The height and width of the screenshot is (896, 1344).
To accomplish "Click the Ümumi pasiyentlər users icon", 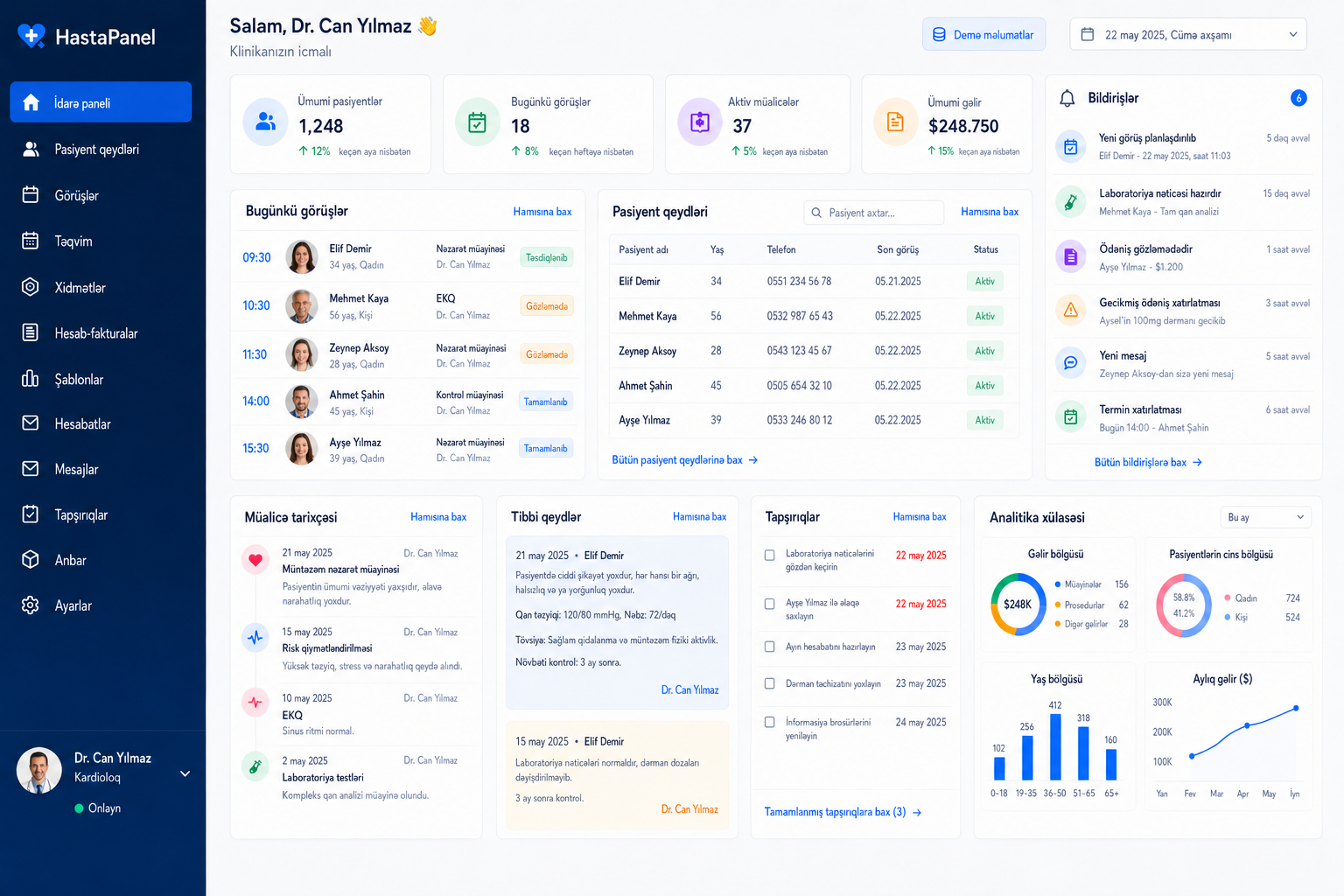I will coord(265,122).
